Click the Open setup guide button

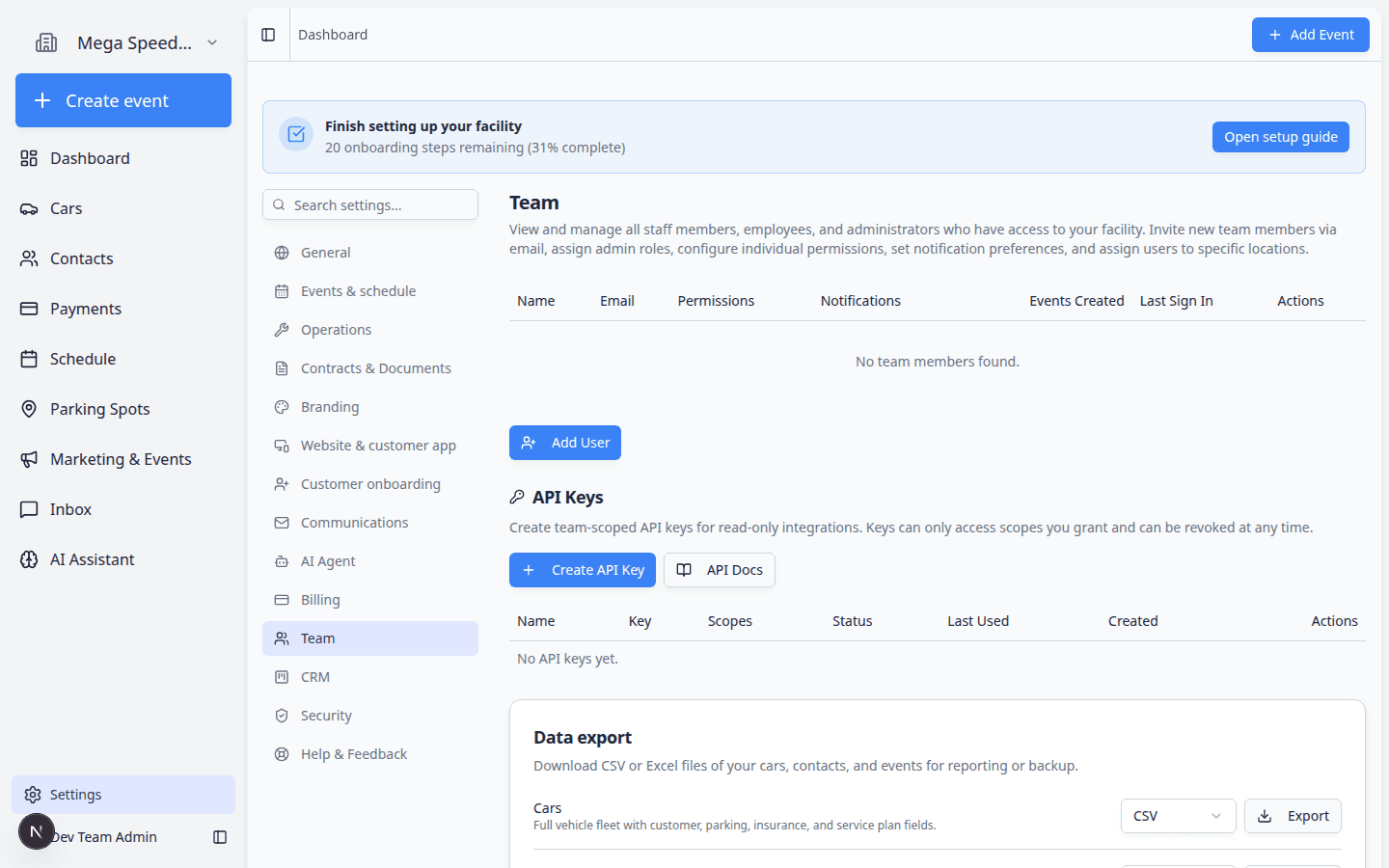pyautogui.click(x=1281, y=137)
